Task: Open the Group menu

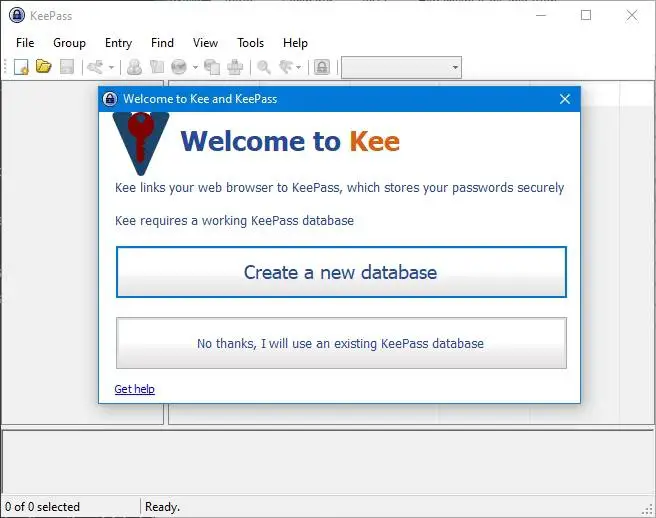Action: [69, 43]
